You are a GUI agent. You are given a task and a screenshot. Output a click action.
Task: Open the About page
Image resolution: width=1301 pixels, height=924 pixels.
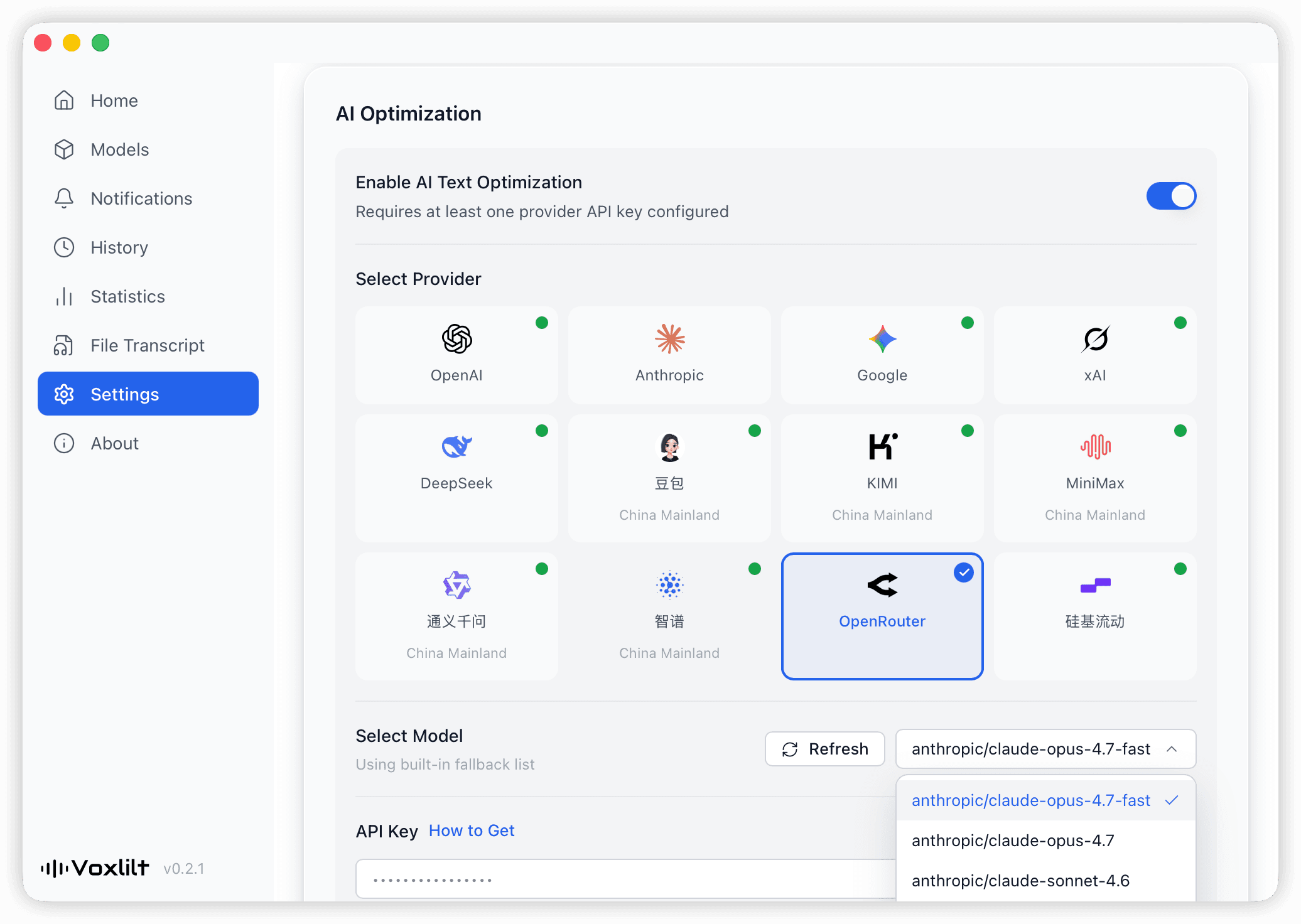tap(148, 443)
